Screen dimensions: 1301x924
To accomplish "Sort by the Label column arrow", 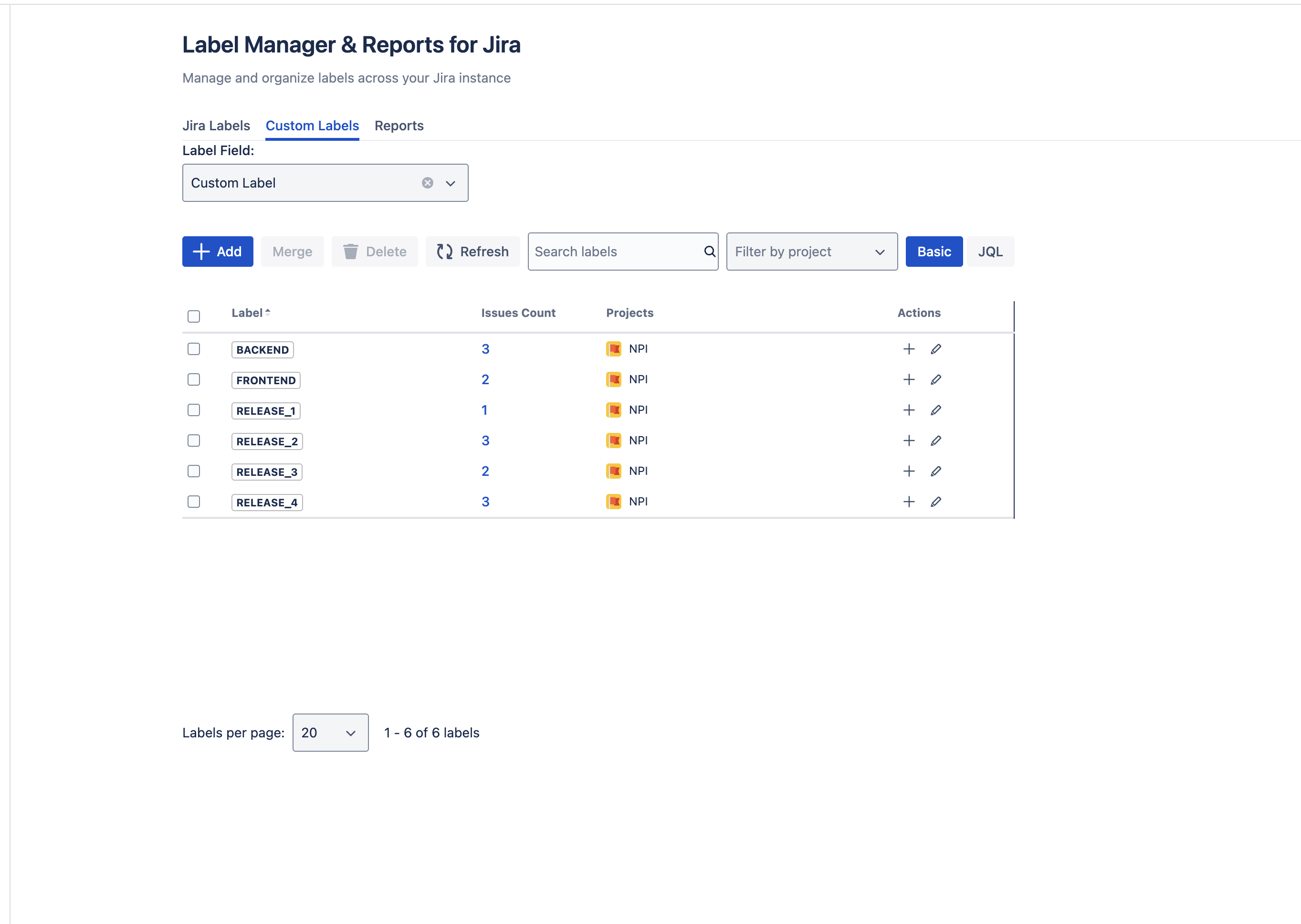I will 267,313.
